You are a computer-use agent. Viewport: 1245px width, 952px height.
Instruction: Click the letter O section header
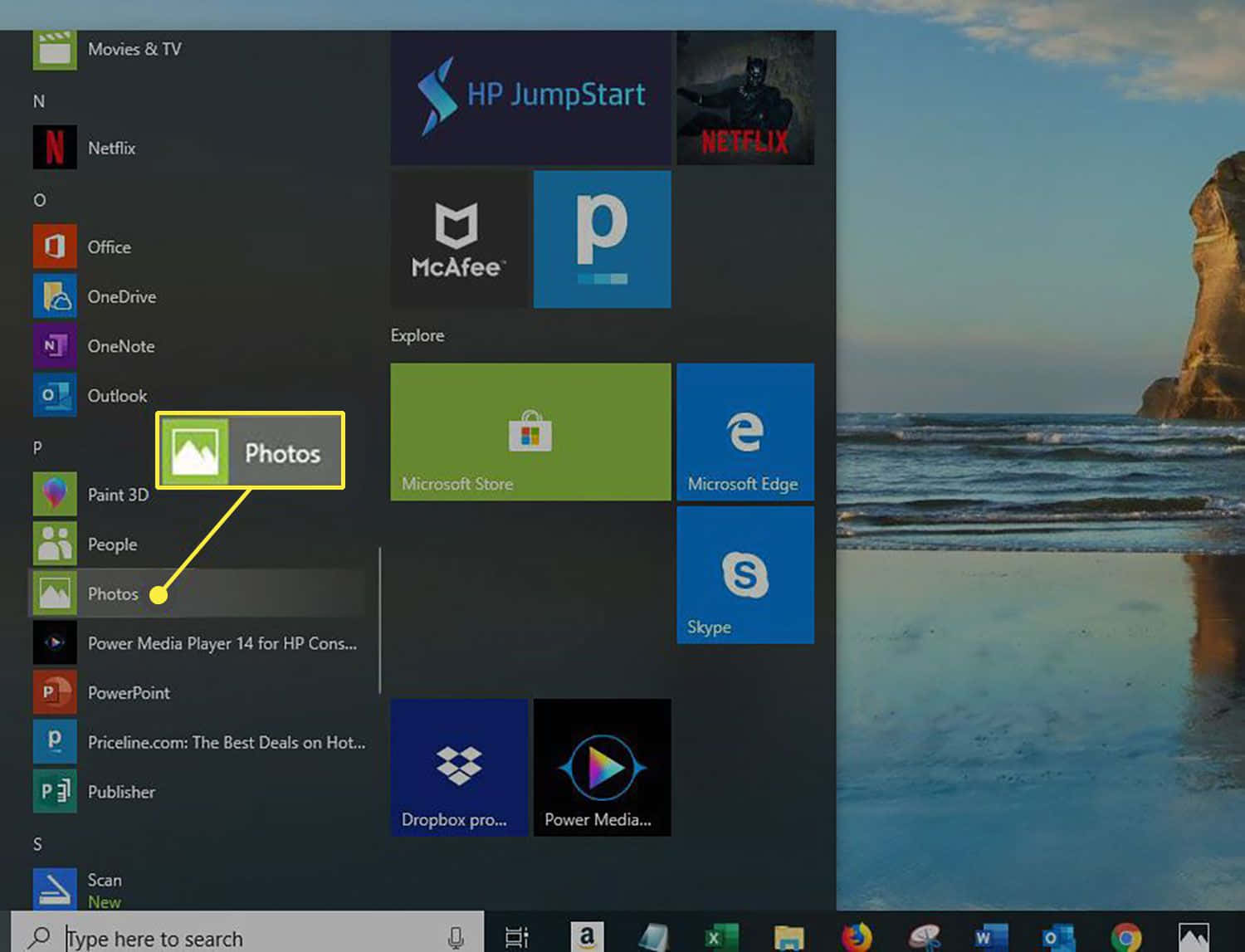tap(39, 200)
